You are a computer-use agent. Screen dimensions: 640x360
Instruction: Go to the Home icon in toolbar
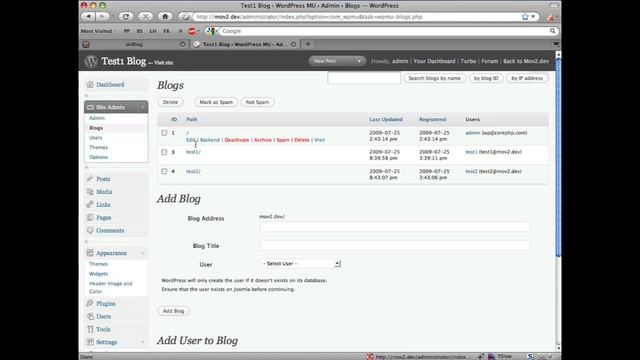pos(165,17)
